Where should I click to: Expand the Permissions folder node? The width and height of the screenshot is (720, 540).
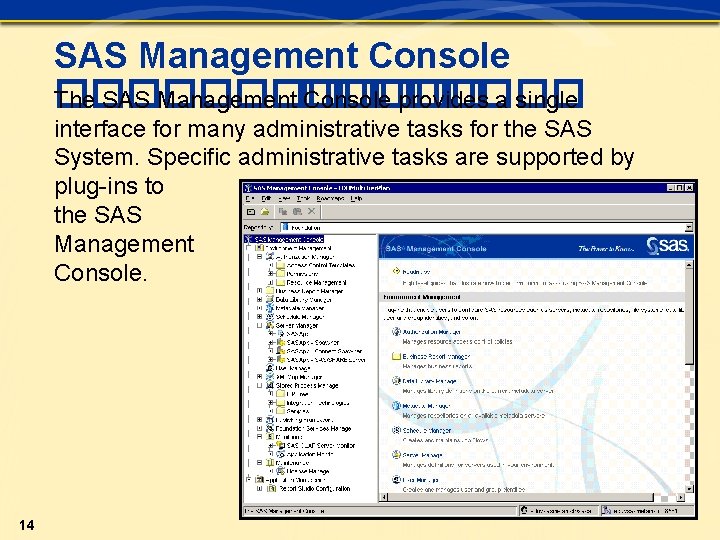(271, 274)
